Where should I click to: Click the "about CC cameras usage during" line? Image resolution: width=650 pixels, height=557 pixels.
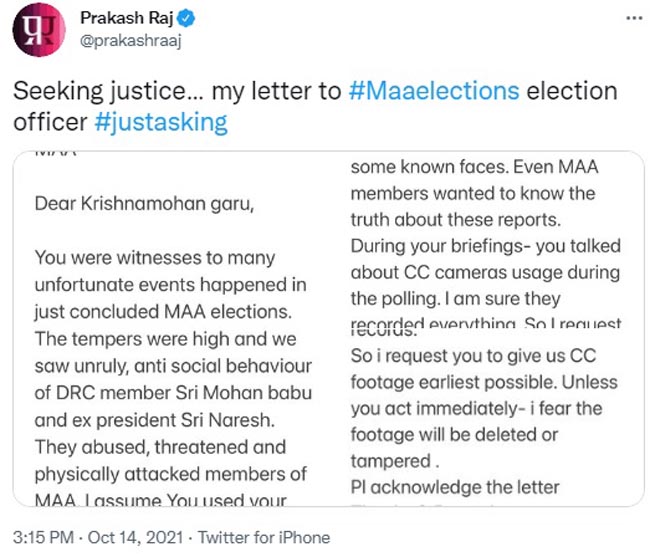[x=485, y=272]
